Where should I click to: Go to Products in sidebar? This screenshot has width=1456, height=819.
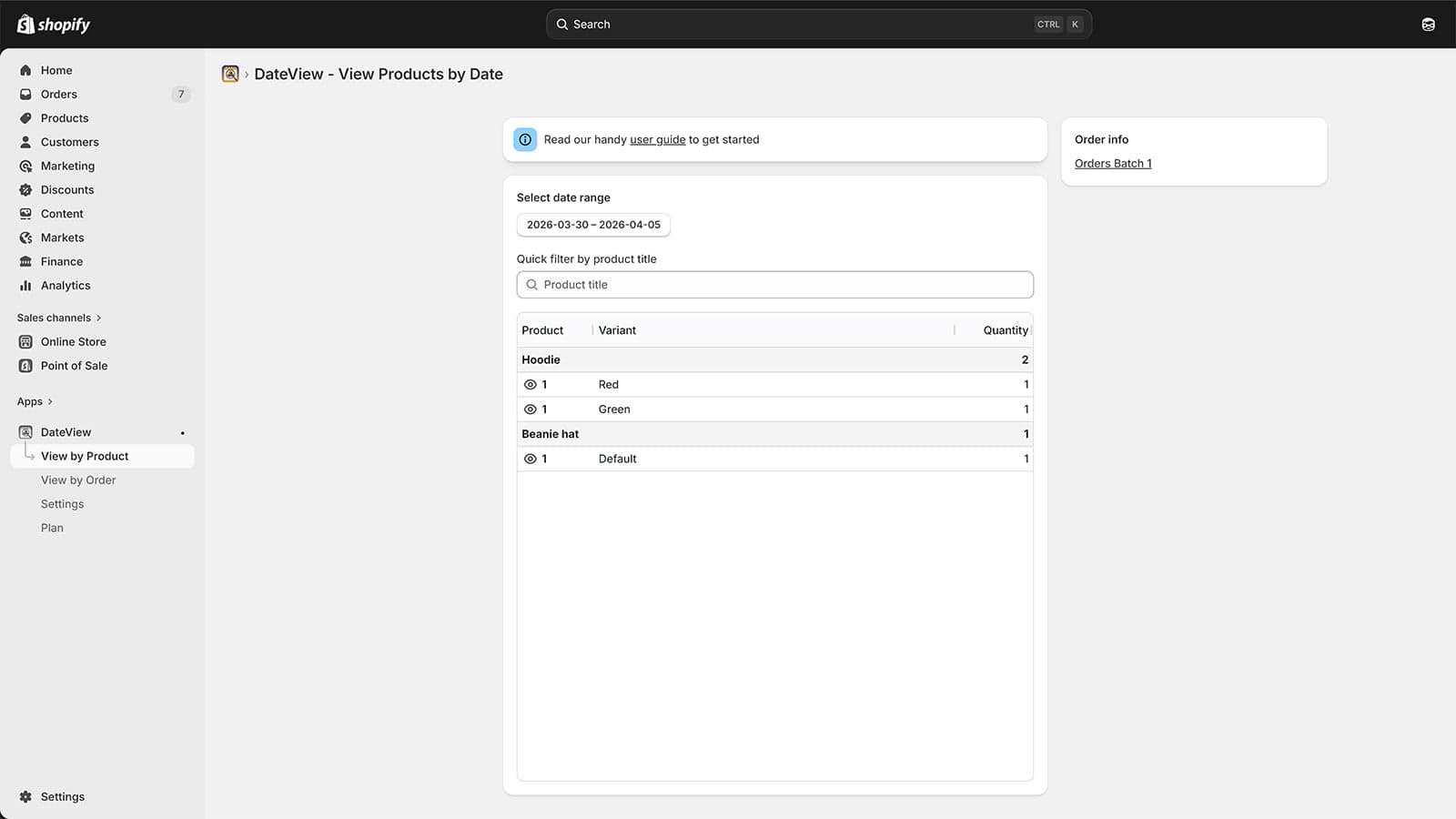pos(65,118)
